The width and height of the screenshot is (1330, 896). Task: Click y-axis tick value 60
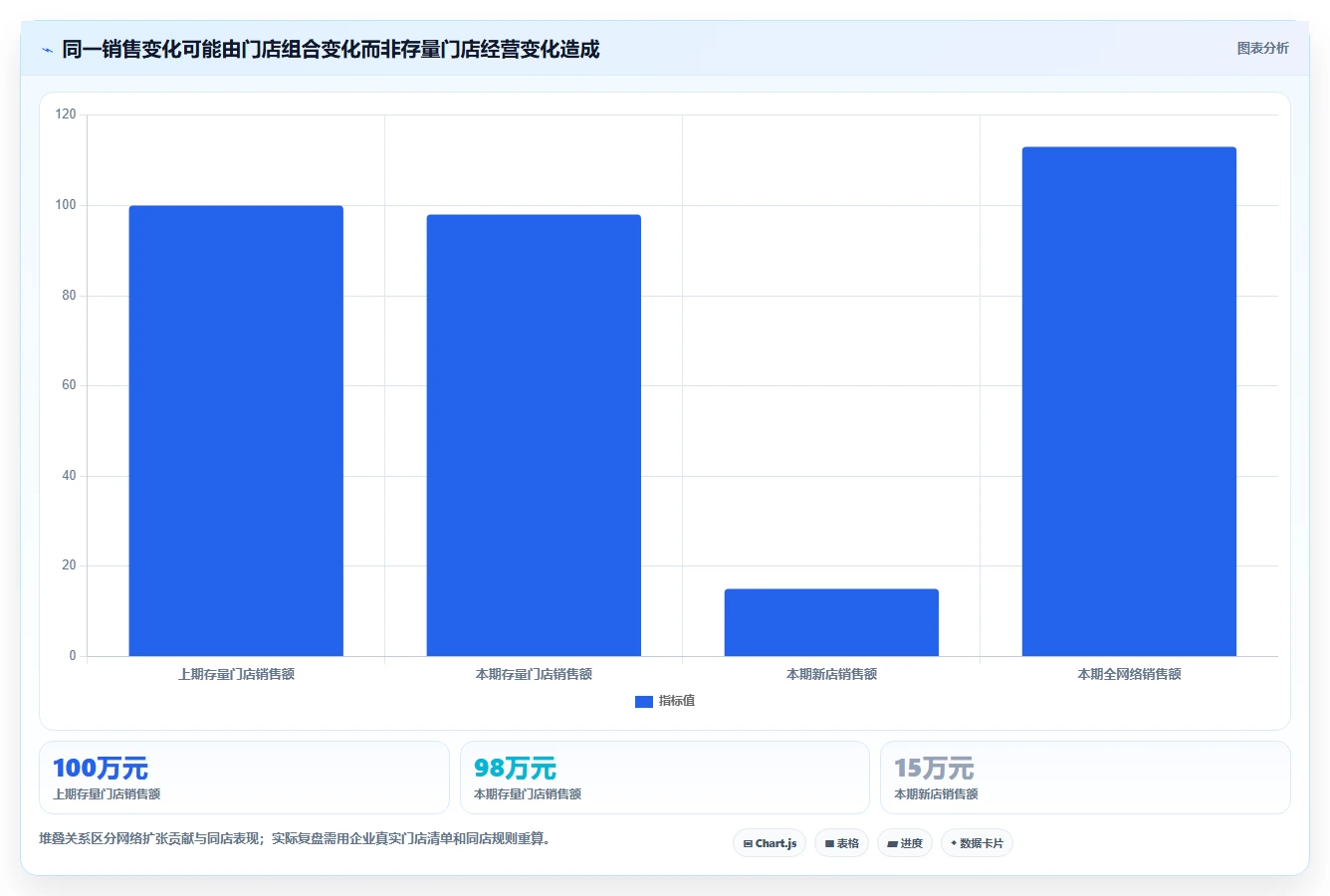[x=69, y=385]
